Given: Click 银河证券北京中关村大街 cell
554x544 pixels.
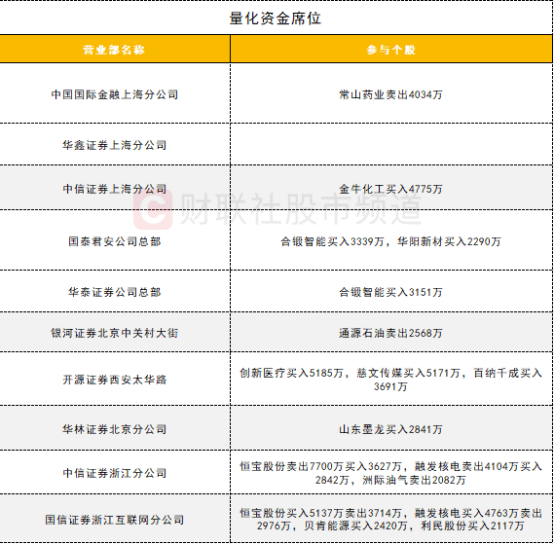Looking at the screenshot, I should click(x=114, y=332).
